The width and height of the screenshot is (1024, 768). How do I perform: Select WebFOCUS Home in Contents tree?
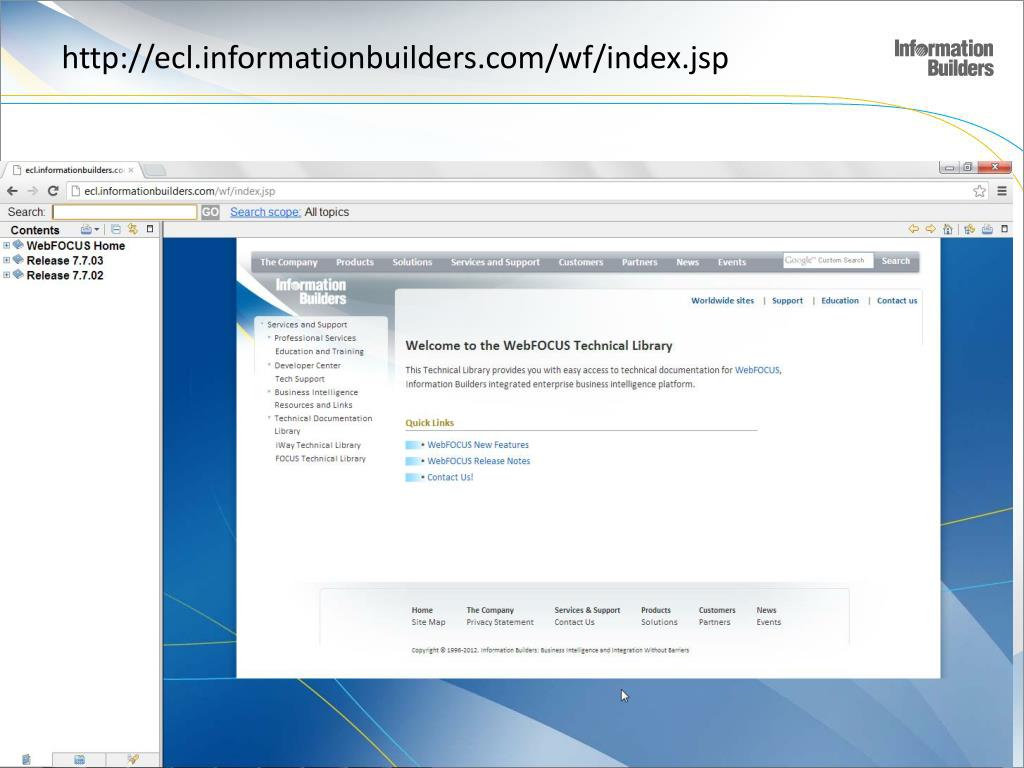76,246
